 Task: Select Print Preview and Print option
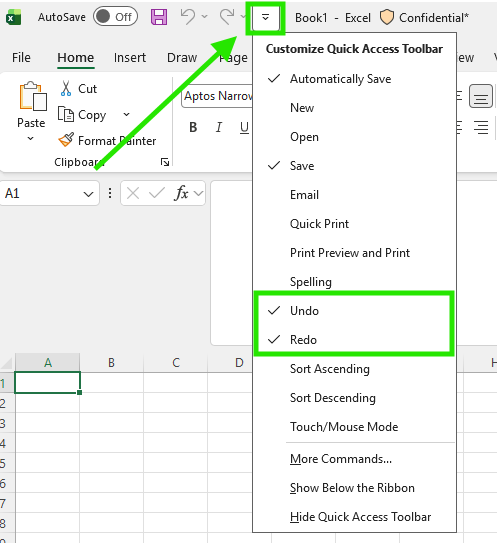coord(354,253)
